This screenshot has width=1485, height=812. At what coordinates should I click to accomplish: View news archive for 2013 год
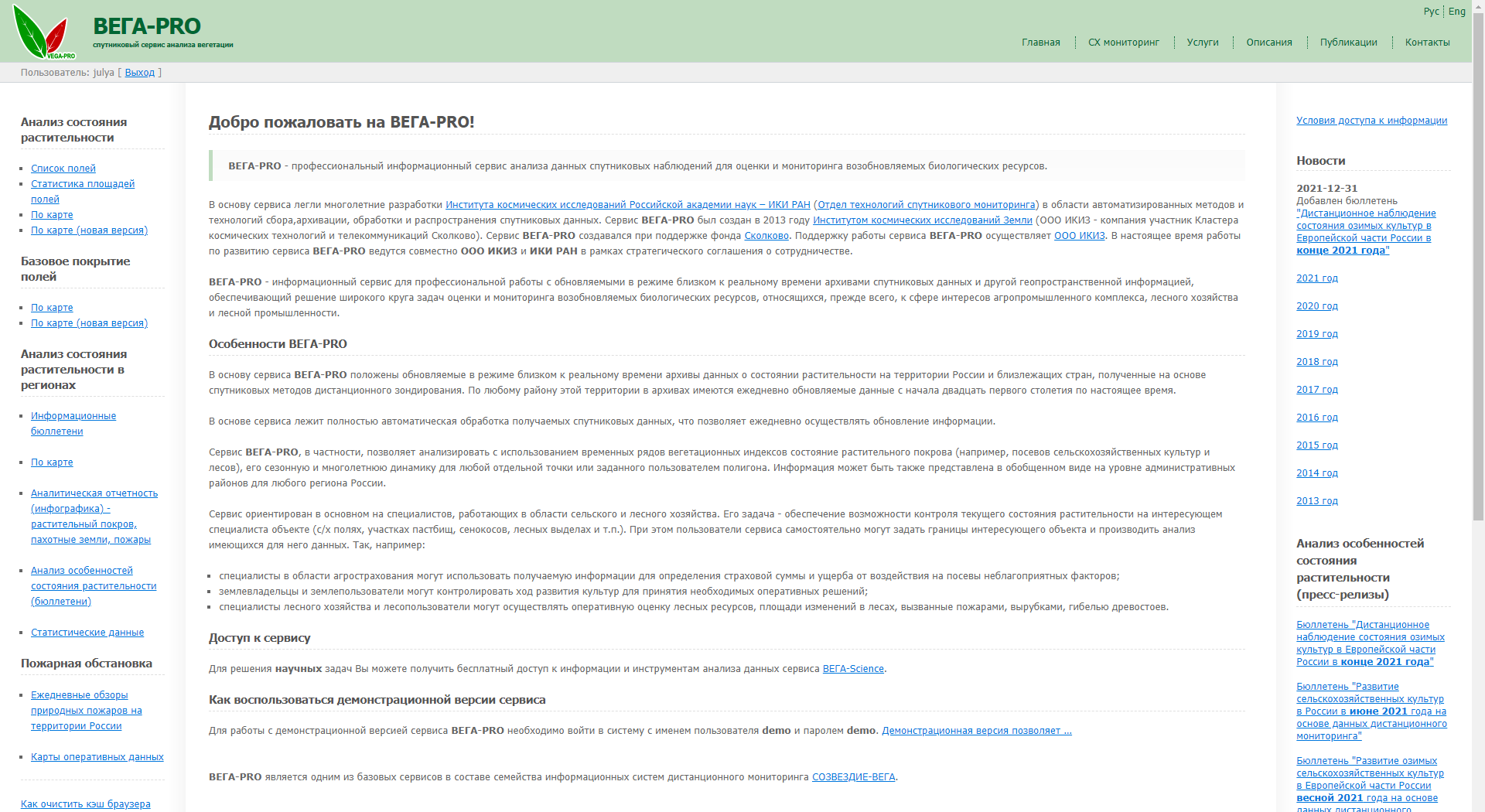1316,501
